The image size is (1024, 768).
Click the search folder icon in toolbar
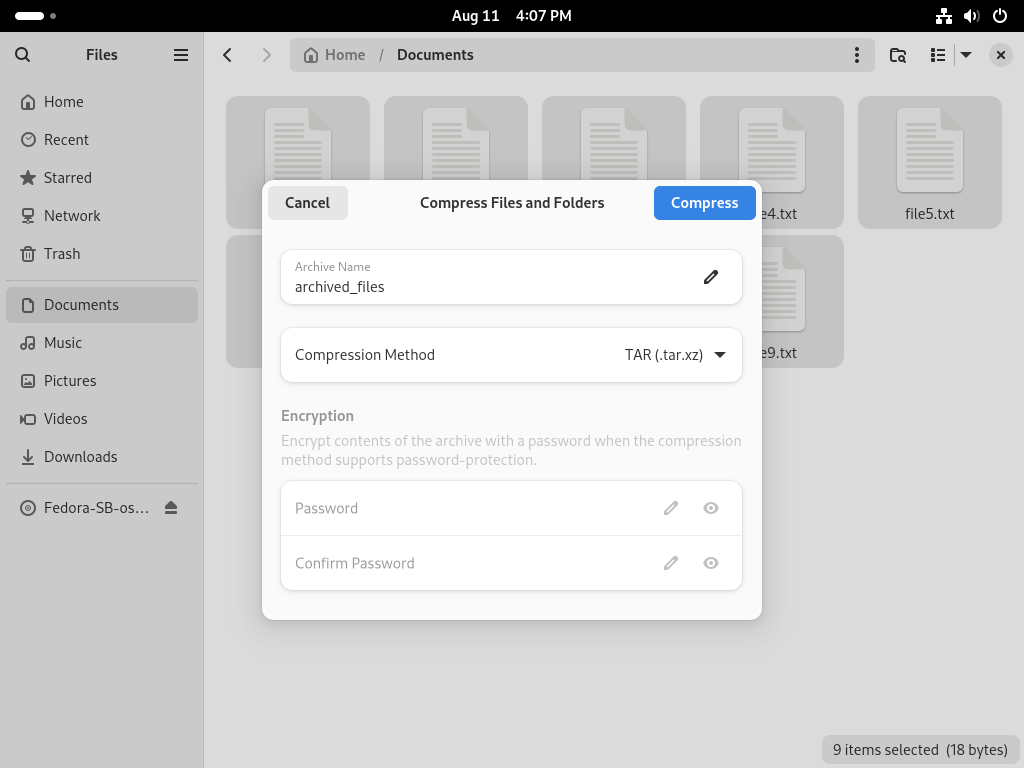[898, 55]
